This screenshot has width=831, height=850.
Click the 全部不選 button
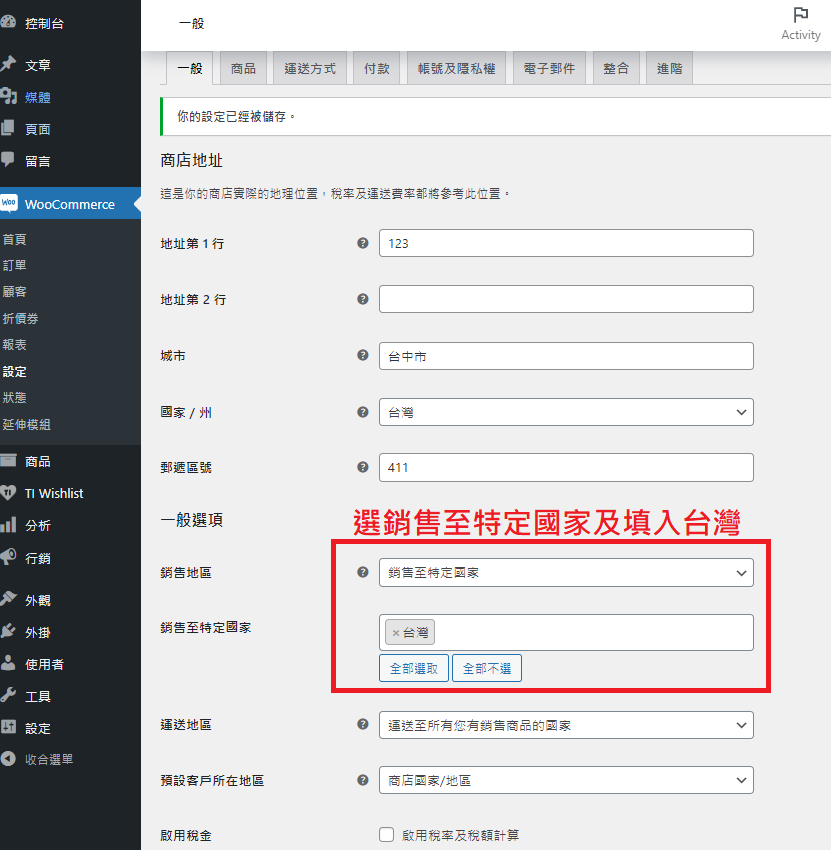[487, 668]
